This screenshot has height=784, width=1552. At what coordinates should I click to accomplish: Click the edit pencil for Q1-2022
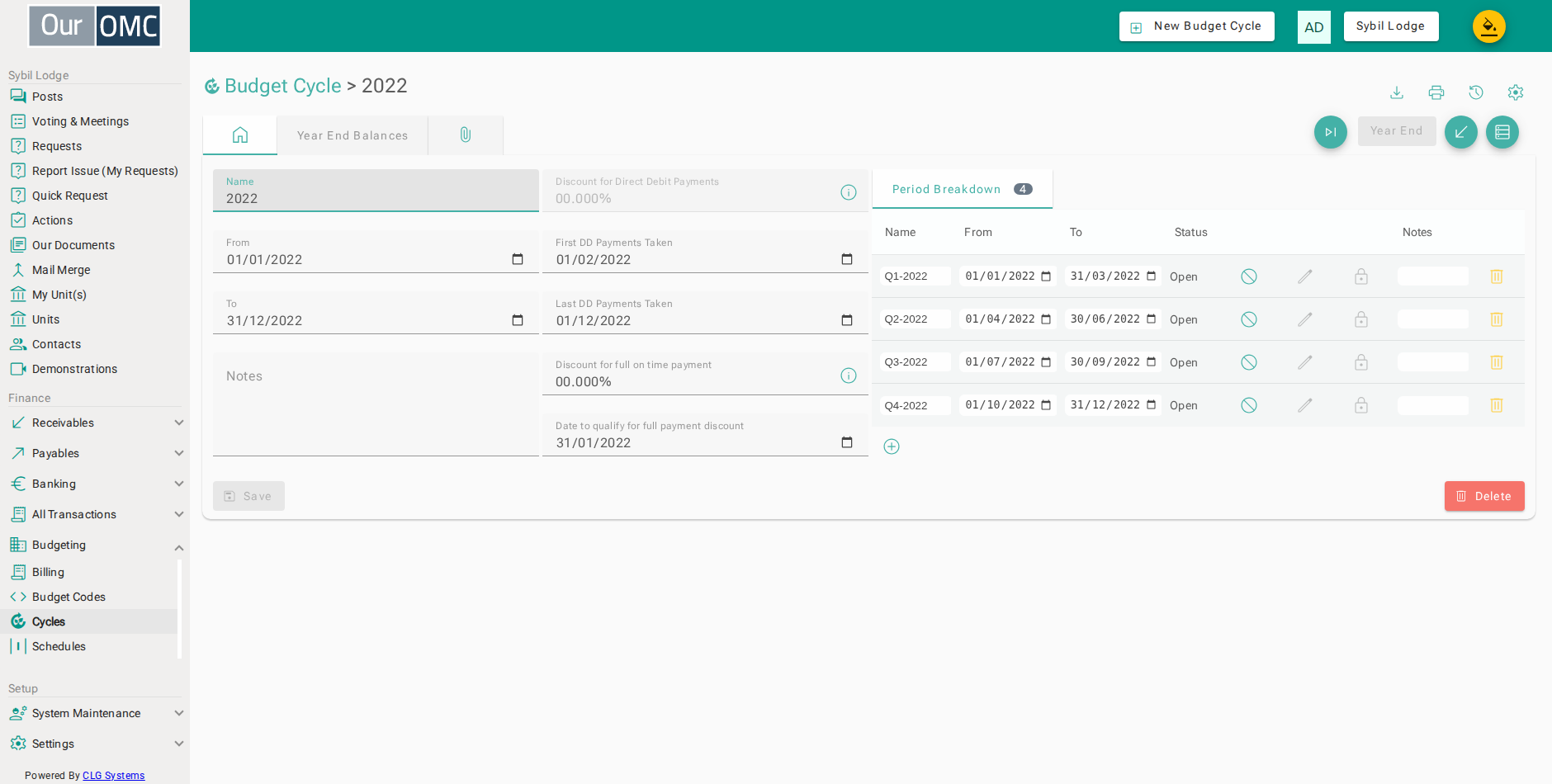click(x=1305, y=276)
